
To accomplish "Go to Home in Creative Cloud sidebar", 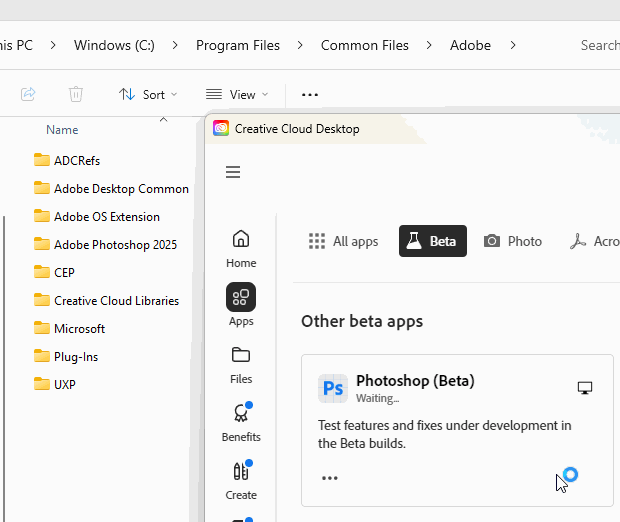I will click(x=241, y=249).
